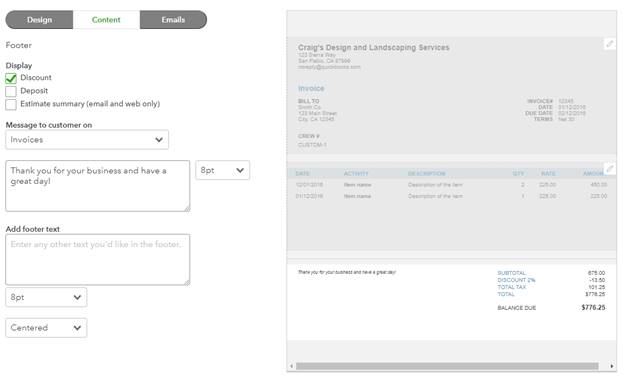Switch to the Design tab
The height and width of the screenshot is (379, 623).
click(x=39, y=19)
